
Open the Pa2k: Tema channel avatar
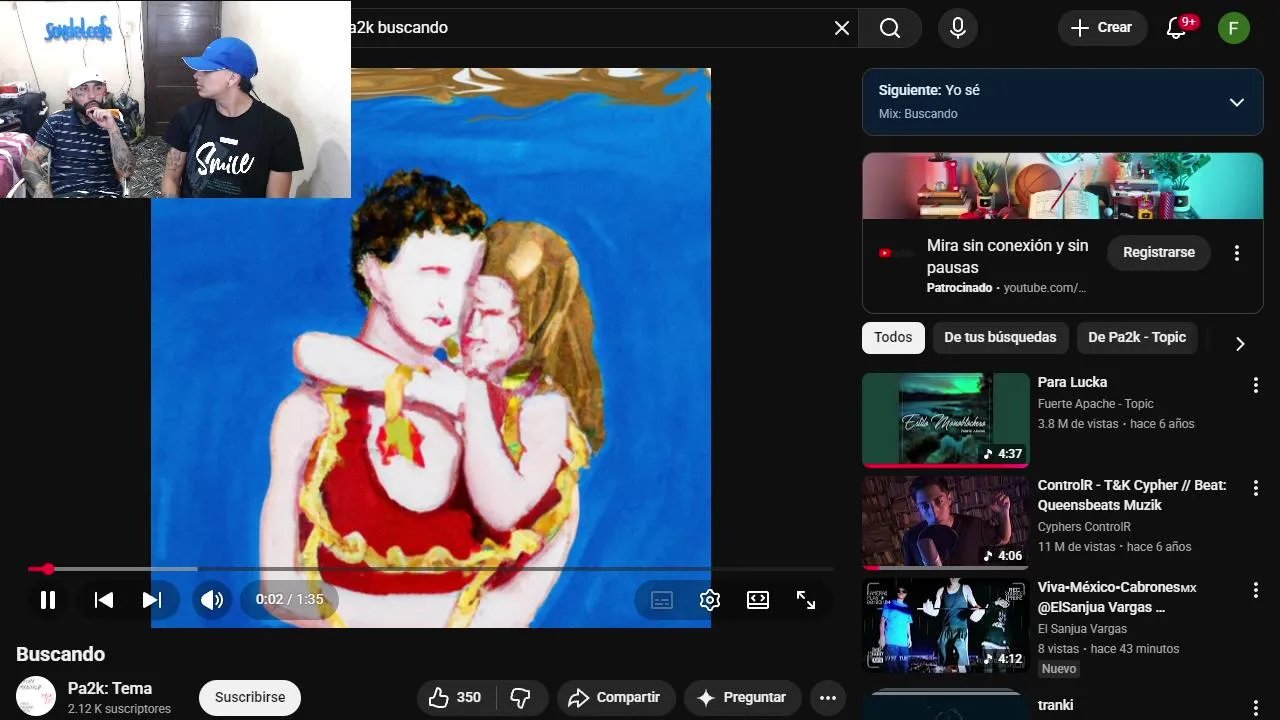36,697
